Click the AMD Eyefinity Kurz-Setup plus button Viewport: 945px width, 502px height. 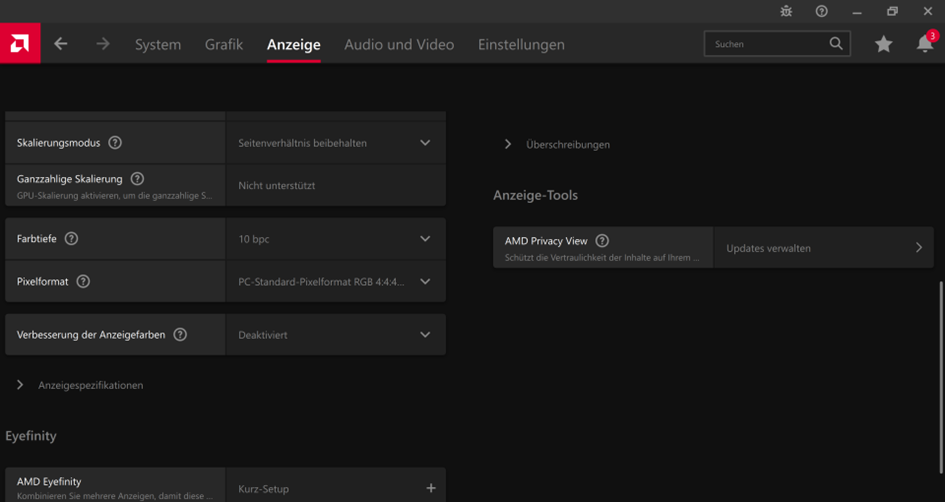430,488
